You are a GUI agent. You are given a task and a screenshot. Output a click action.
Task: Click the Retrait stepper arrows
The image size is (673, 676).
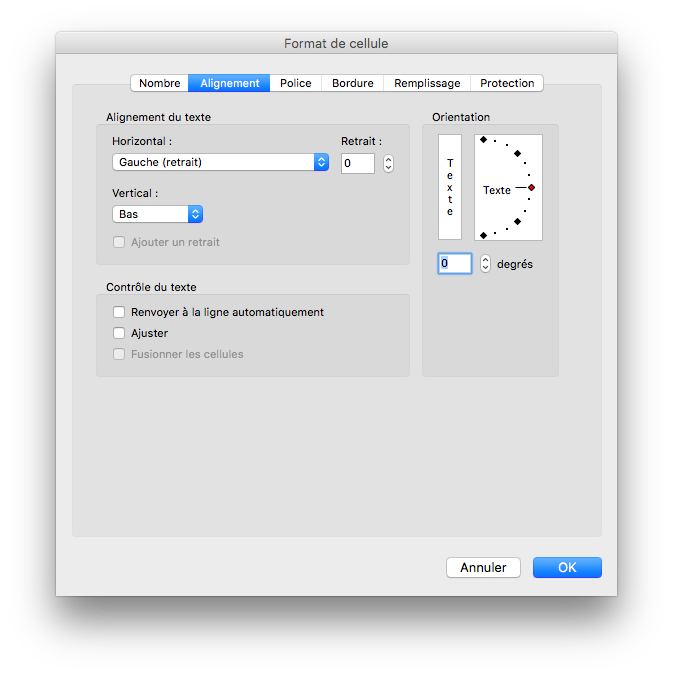[x=388, y=163]
